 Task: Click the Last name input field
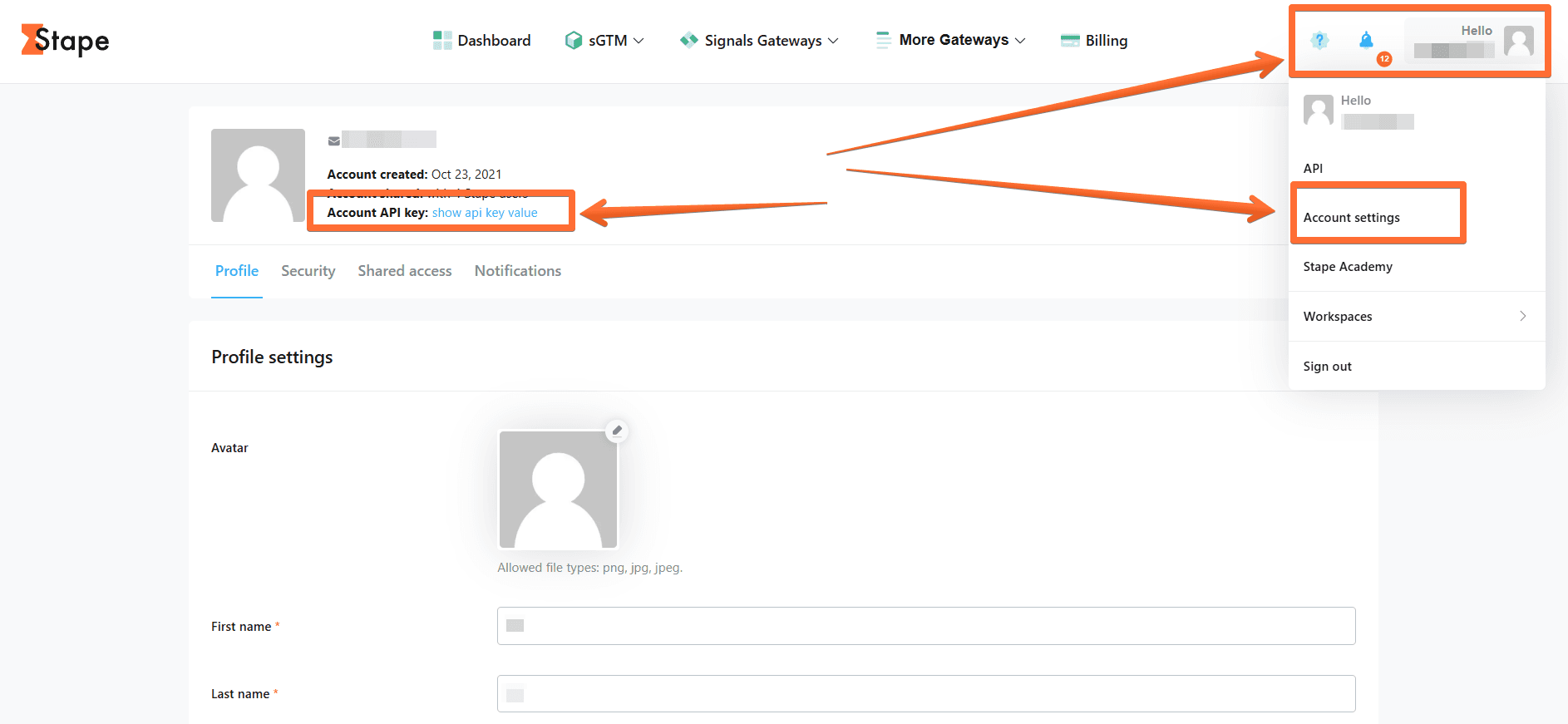tap(926, 694)
